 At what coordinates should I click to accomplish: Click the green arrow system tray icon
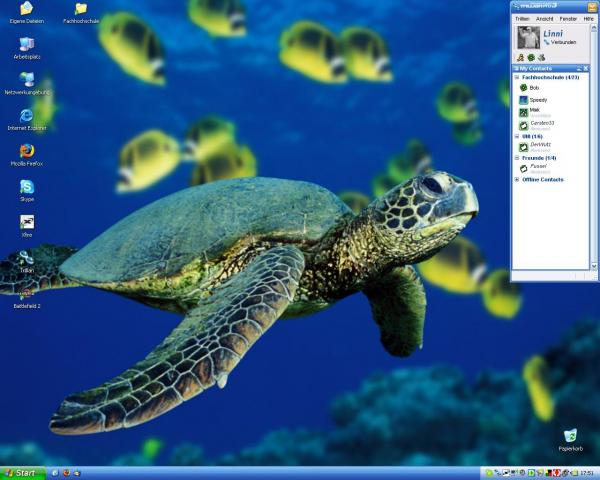click(532, 473)
